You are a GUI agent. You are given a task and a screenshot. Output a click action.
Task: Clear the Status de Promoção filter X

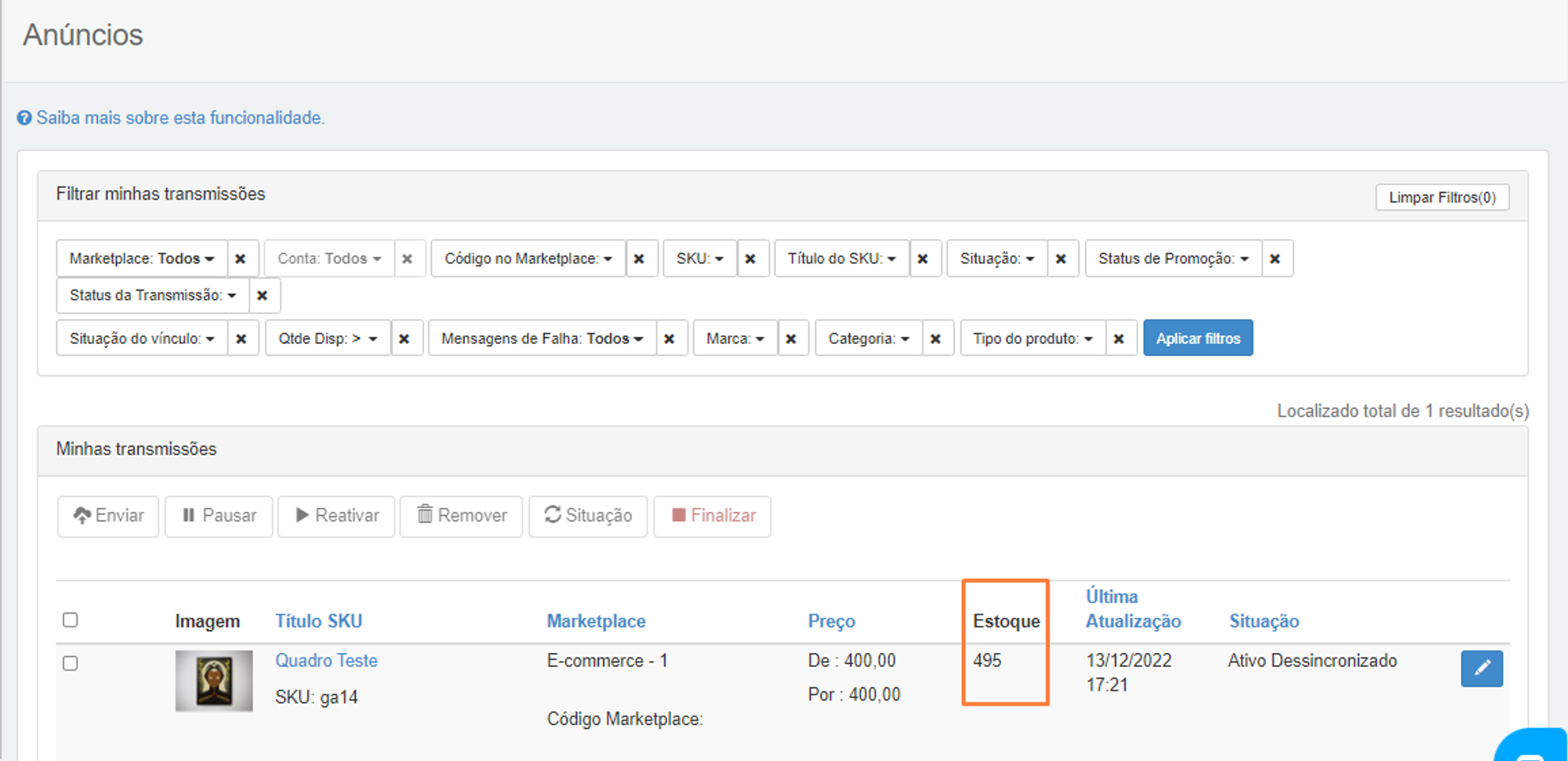point(1276,259)
